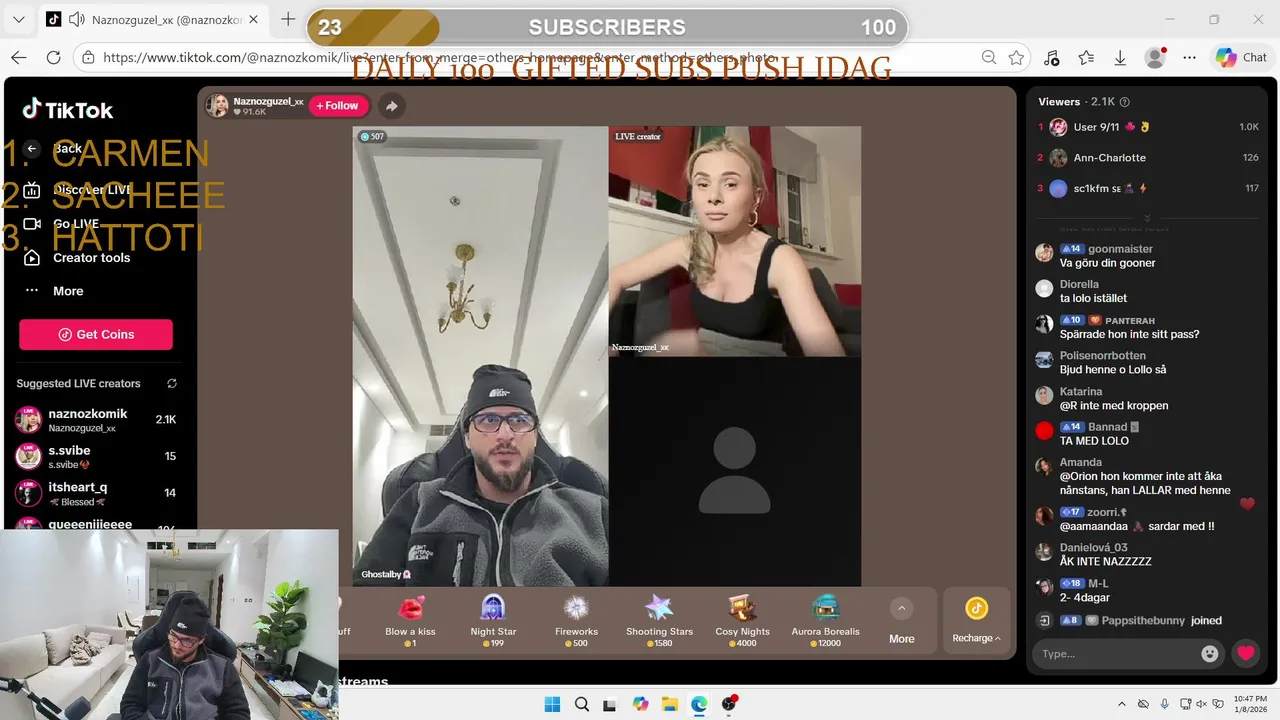1280x720 pixels.
Task: Go back in browser history
Action: pos(19,58)
